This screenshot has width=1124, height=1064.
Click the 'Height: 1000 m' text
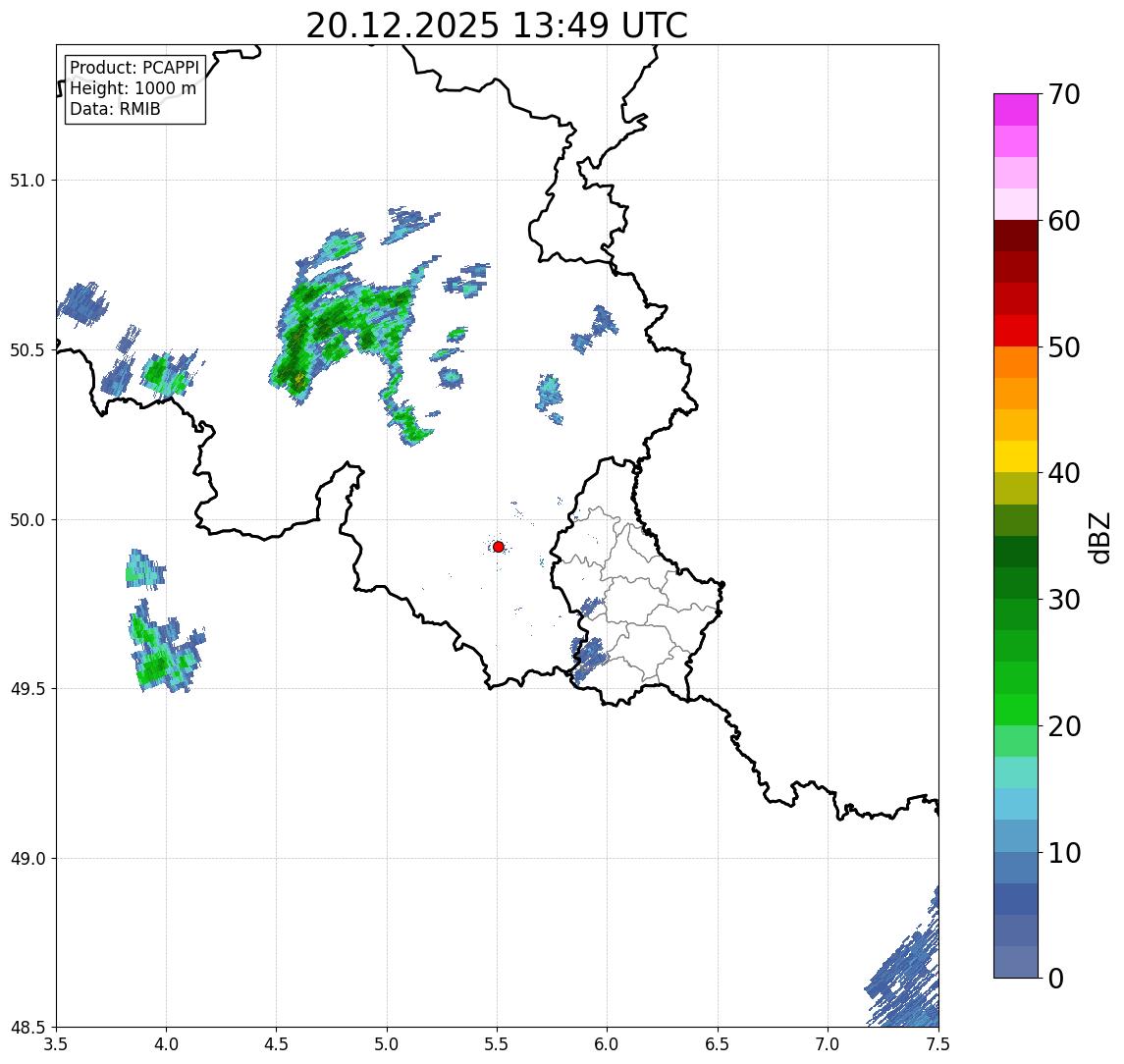click(133, 88)
